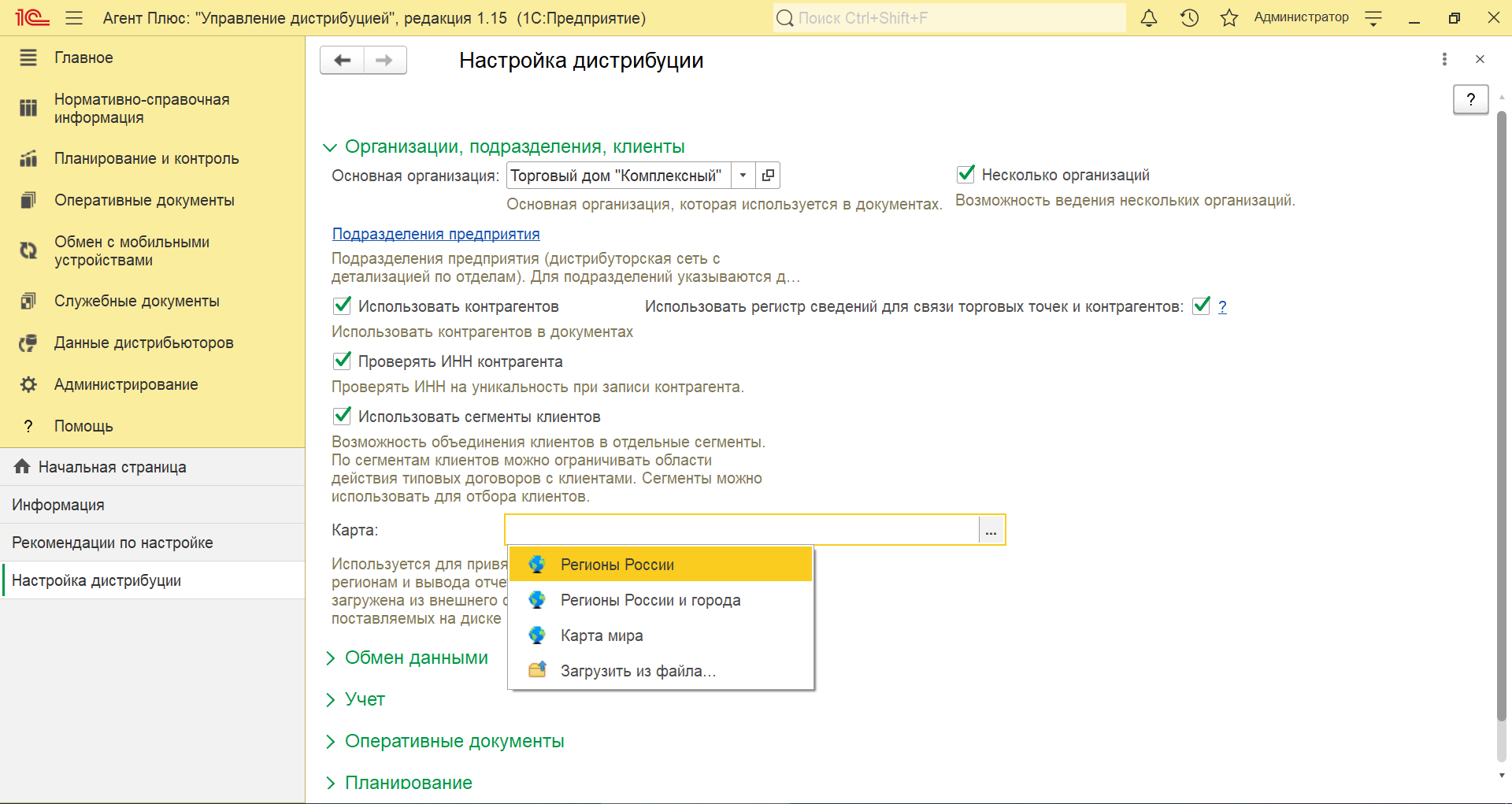Click Оперативные документы sidebar icon

click(x=28, y=200)
